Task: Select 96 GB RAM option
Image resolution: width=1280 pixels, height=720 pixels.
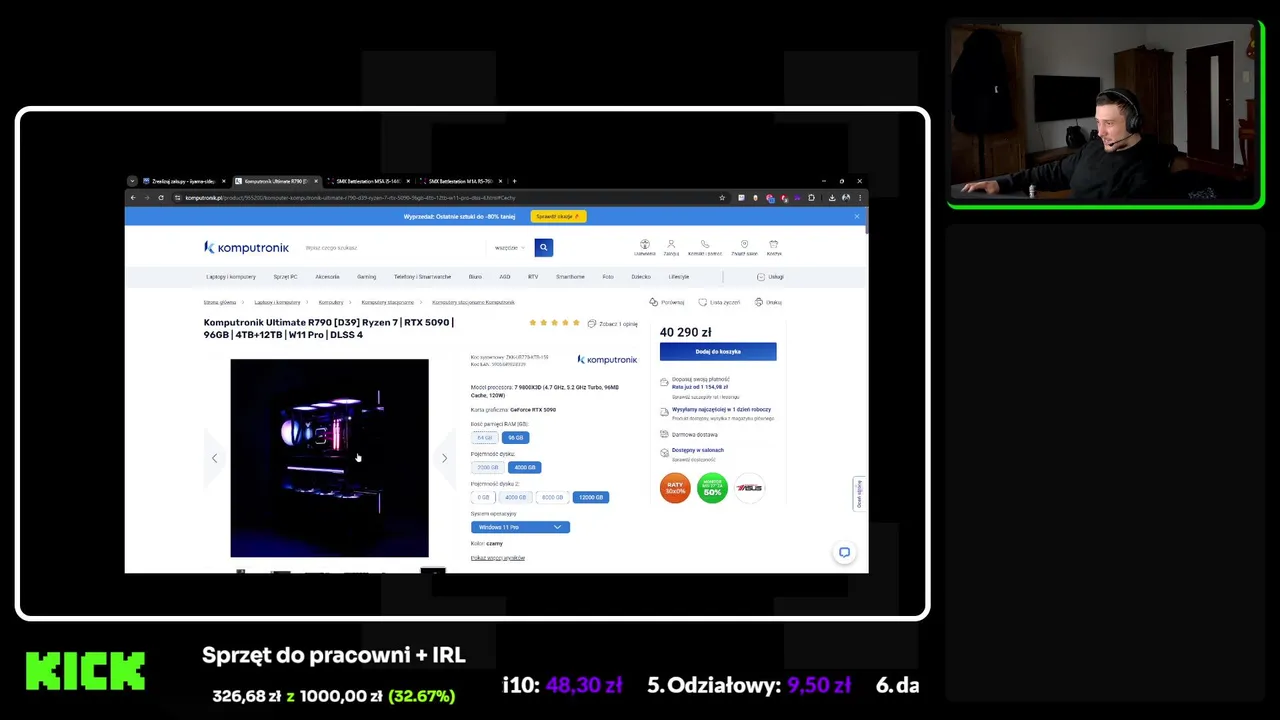Action: (515, 437)
